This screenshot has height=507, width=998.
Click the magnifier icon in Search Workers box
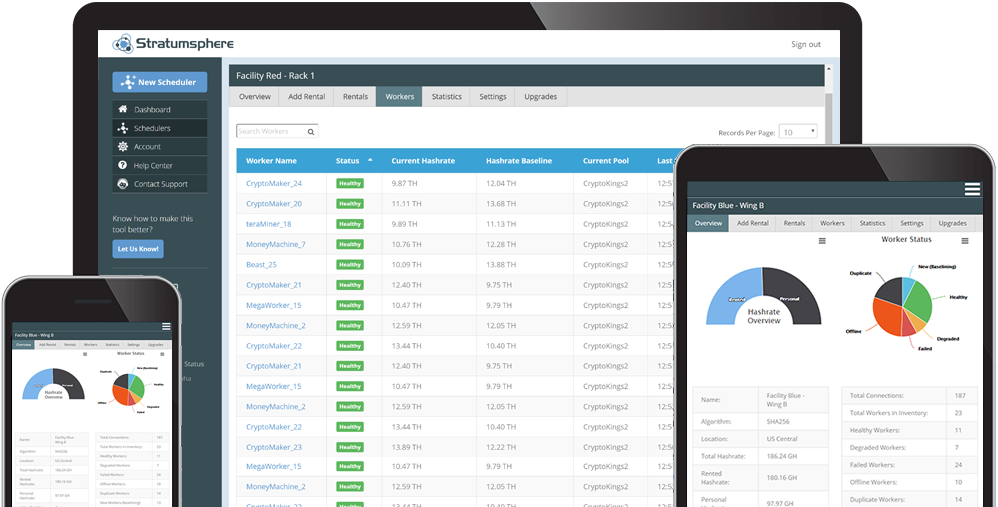[311, 132]
